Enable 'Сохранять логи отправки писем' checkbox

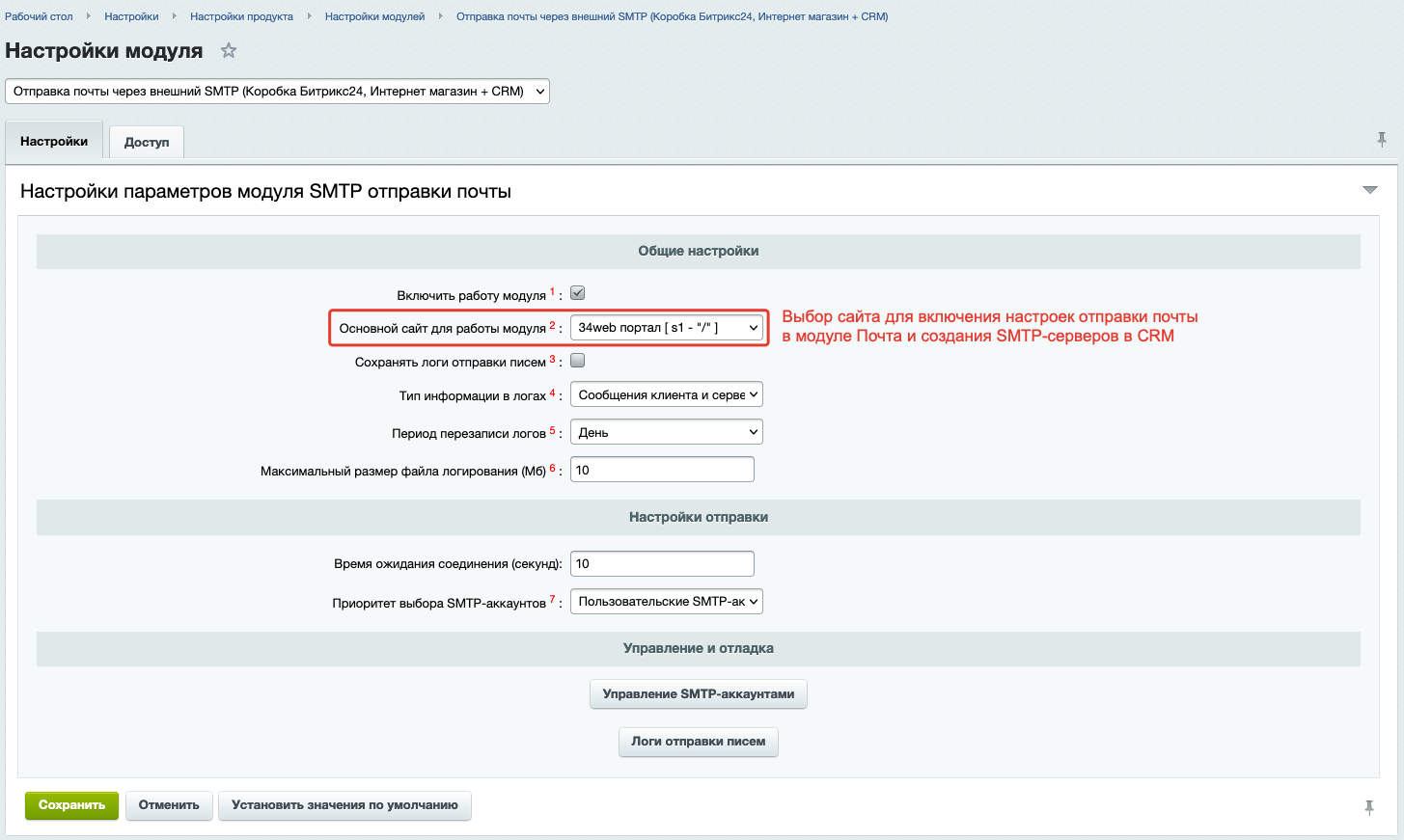click(578, 361)
